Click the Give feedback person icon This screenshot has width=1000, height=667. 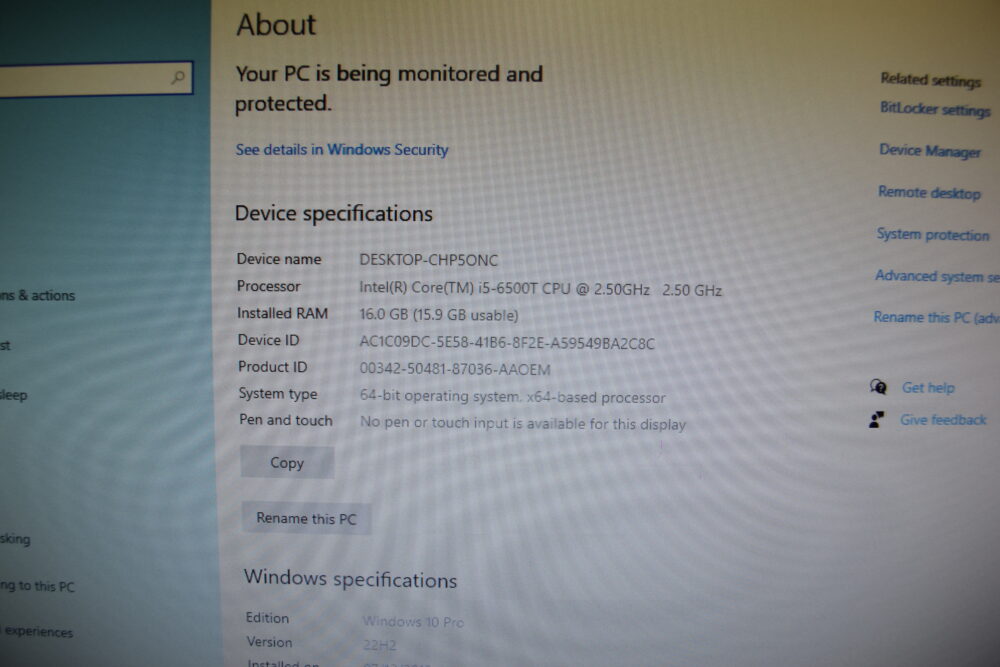[x=876, y=419]
